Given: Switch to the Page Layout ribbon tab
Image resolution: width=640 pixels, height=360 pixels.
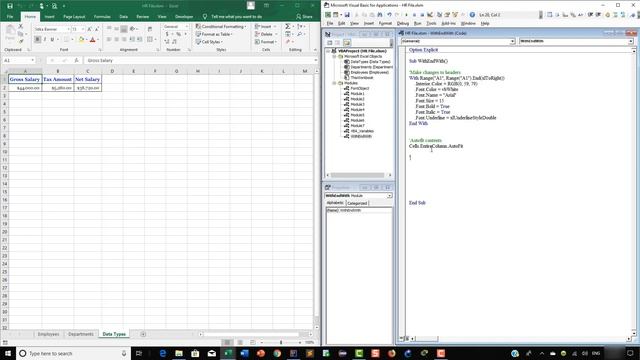Looking at the screenshot, I should pos(74,17).
